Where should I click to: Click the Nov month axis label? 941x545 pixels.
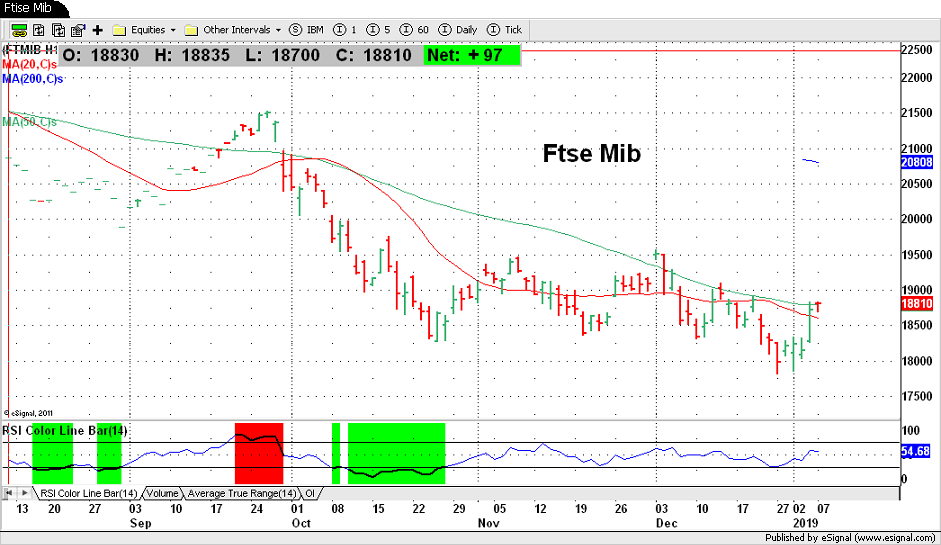(489, 523)
